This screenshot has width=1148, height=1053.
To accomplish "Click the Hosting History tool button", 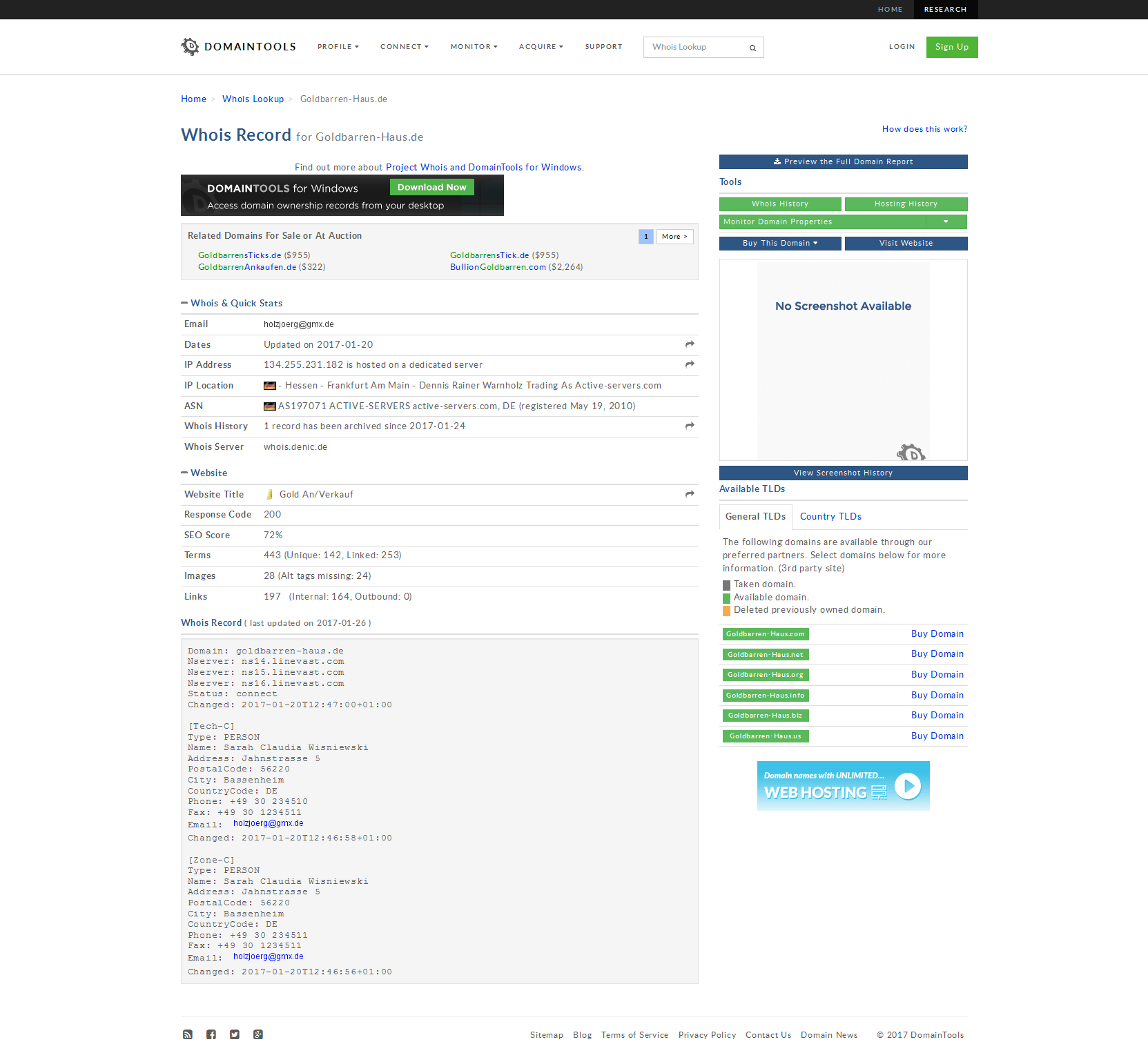I will tap(906, 204).
